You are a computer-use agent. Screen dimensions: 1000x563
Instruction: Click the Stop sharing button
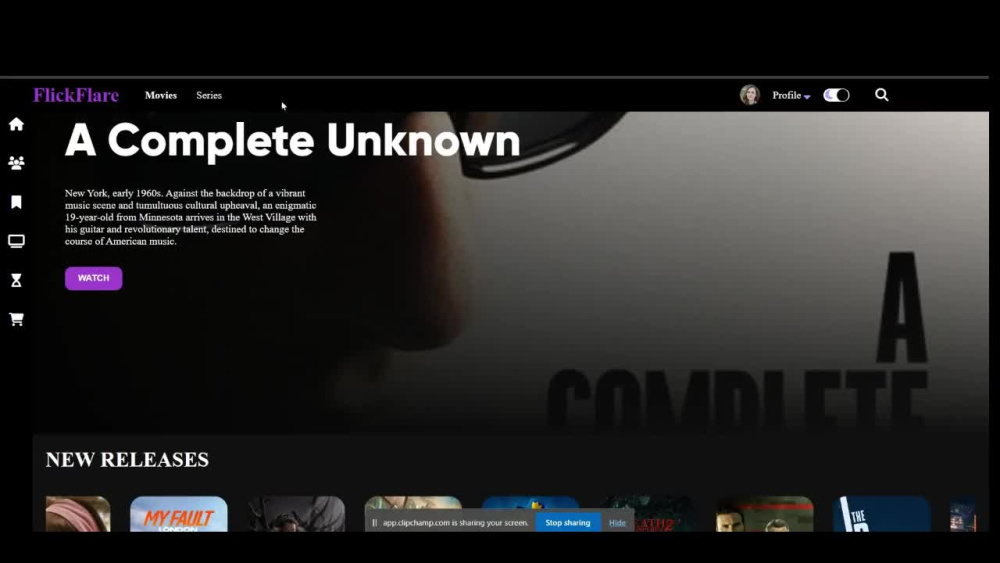tap(568, 523)
